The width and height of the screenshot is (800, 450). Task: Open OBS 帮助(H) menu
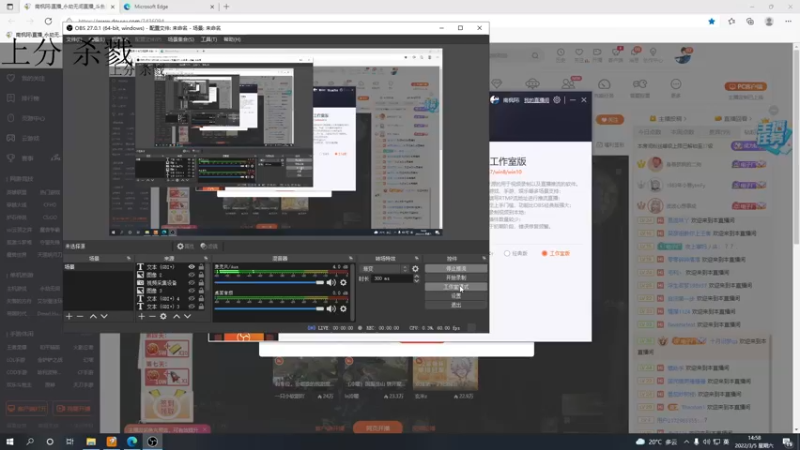(x=232, y=39)
